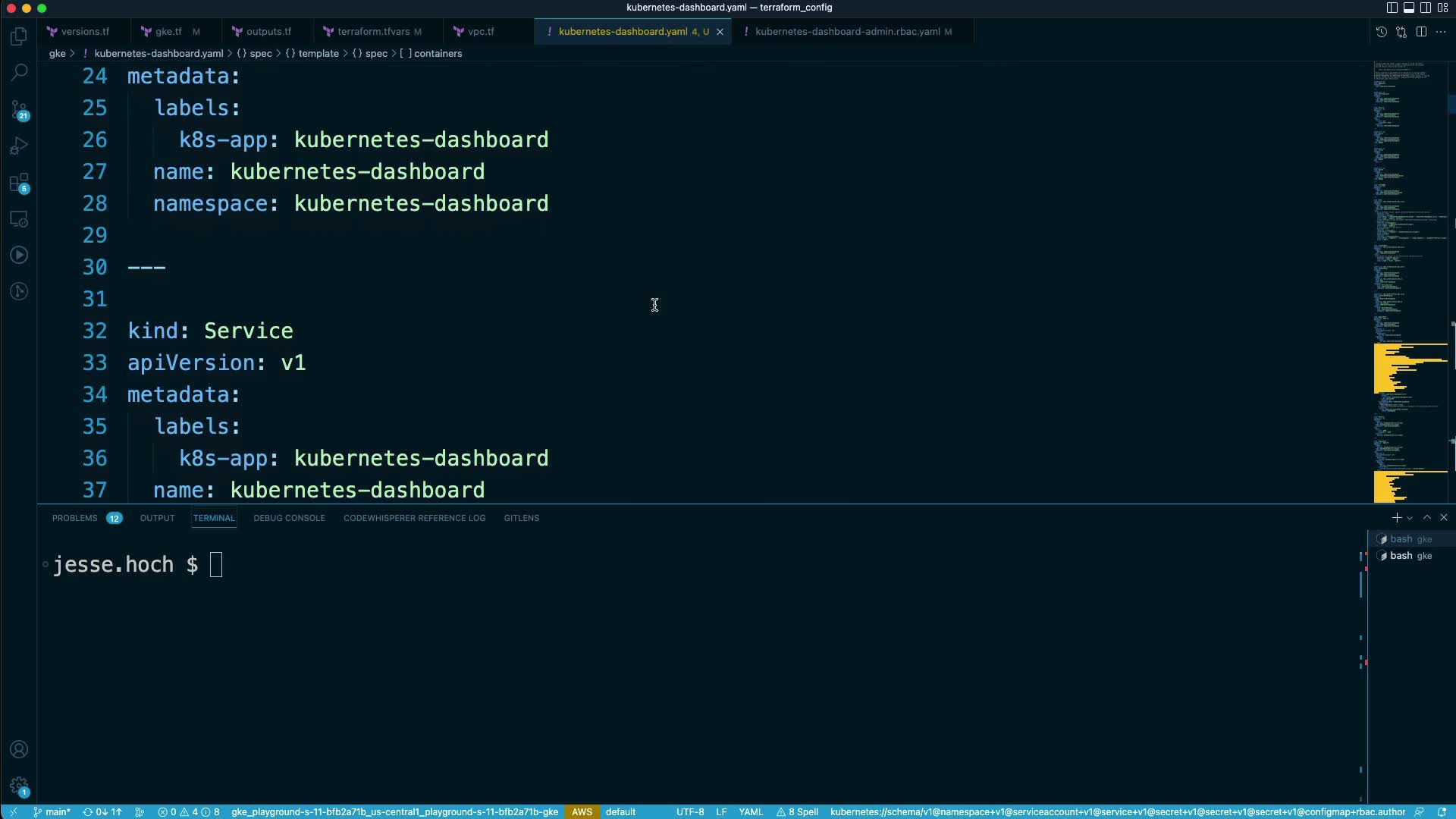Open the Remote Explorer view
1456x819 pixels.
[19, 219]
